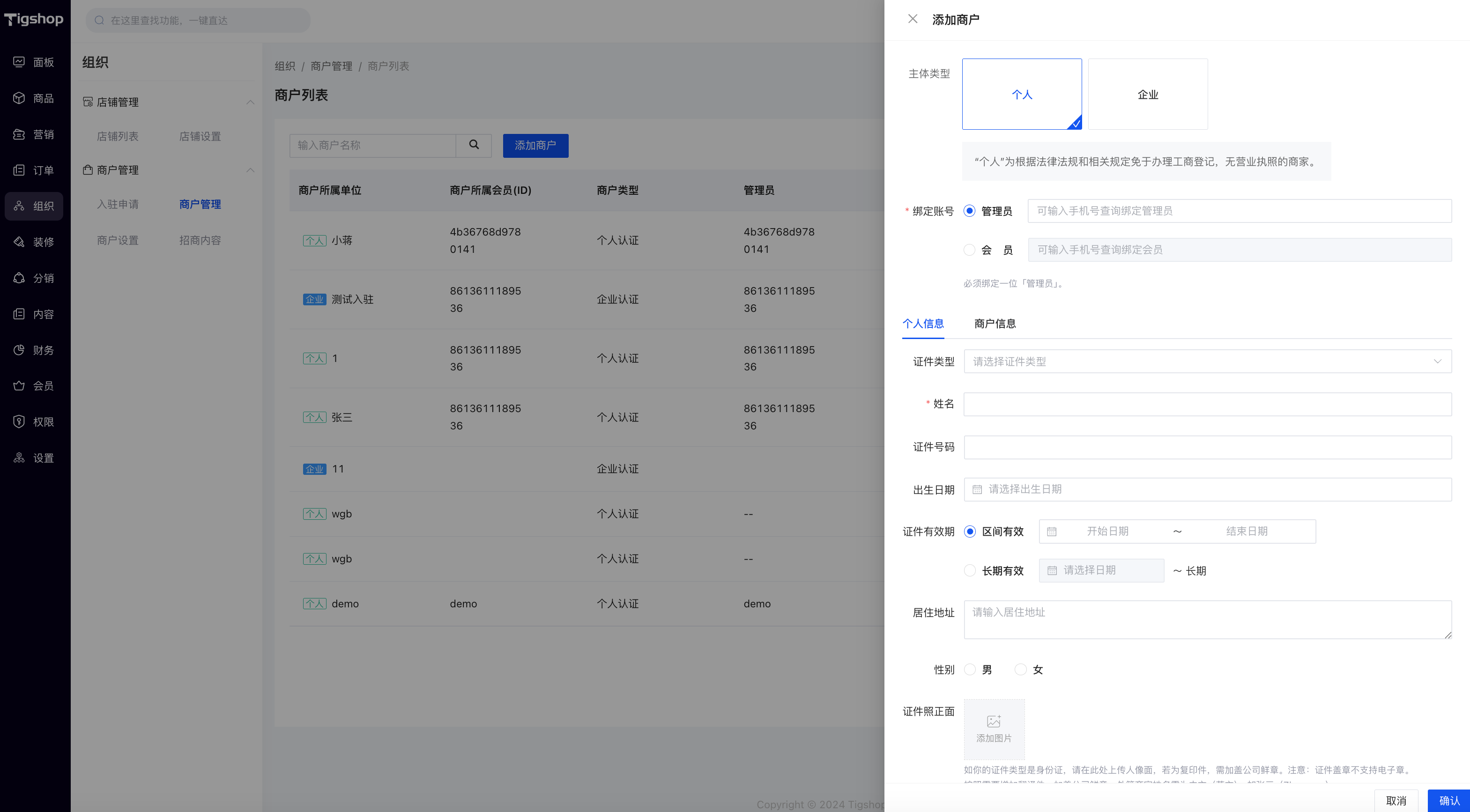1470x812 pixels.
Task: Collapse the 店铺管理 menu section
Action: coord(250,102)
